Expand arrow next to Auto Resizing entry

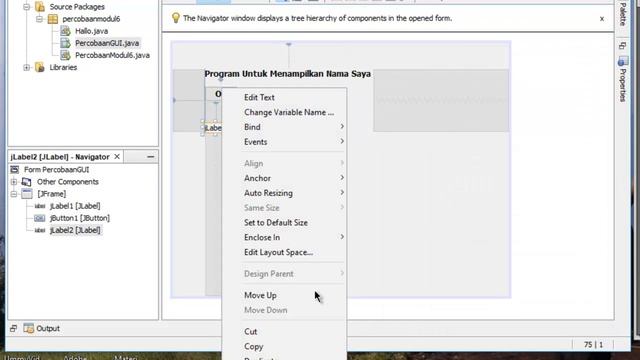point(342,192)
